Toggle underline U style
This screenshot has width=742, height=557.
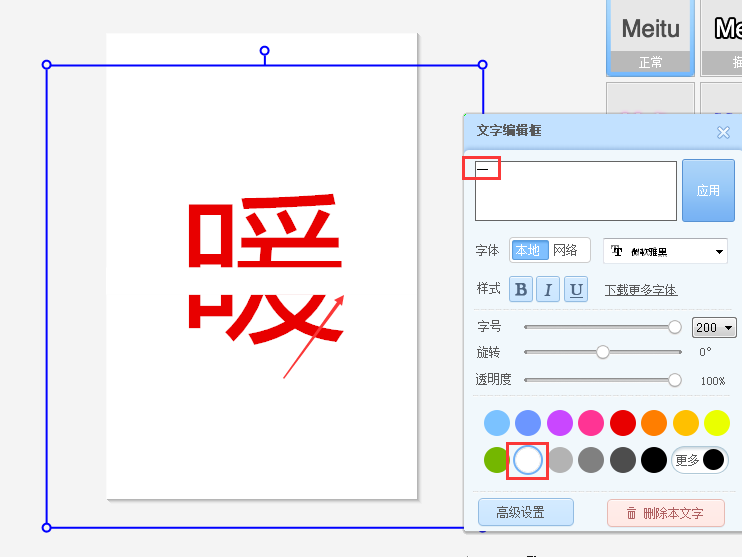pyautogui.click(x=576, y=289)
